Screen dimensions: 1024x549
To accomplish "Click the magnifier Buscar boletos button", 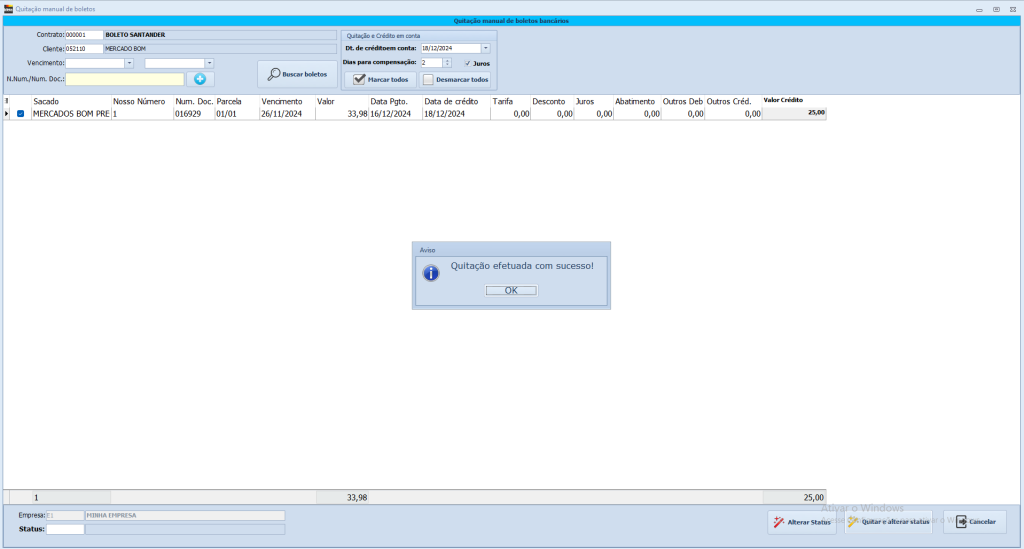I will (297, 75).
